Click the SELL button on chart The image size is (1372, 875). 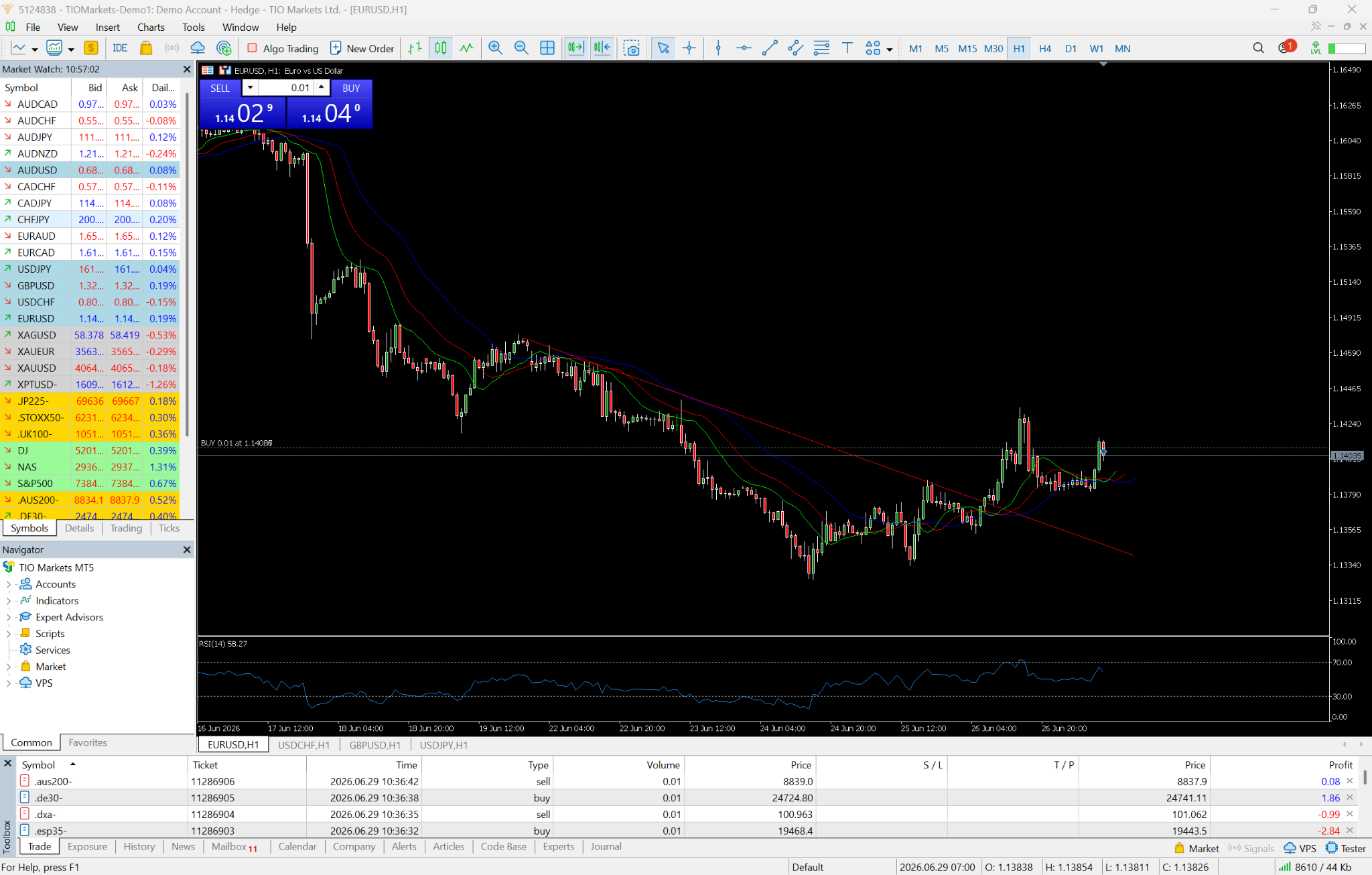click(220, 88)
